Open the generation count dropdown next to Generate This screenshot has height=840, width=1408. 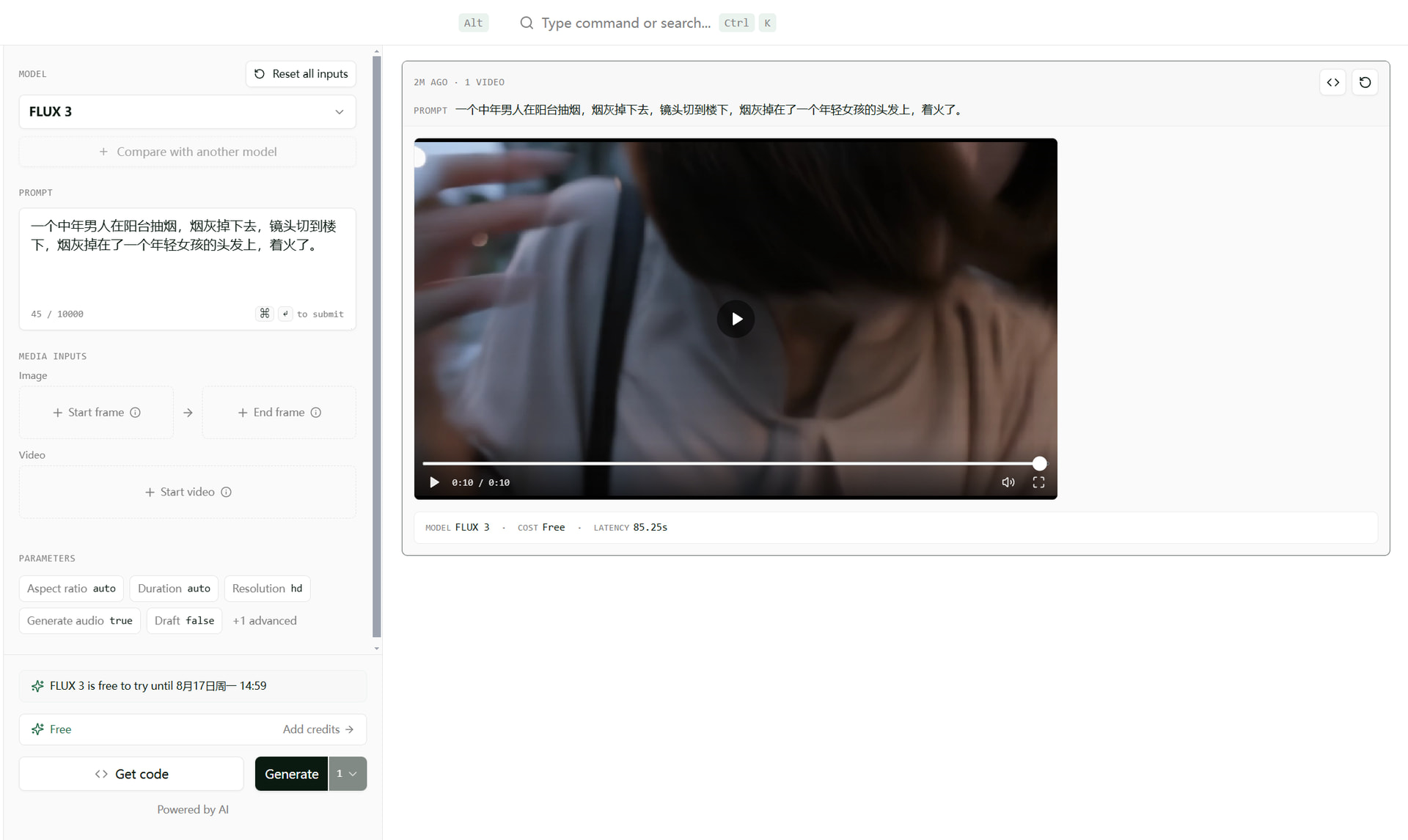(348, 773)
